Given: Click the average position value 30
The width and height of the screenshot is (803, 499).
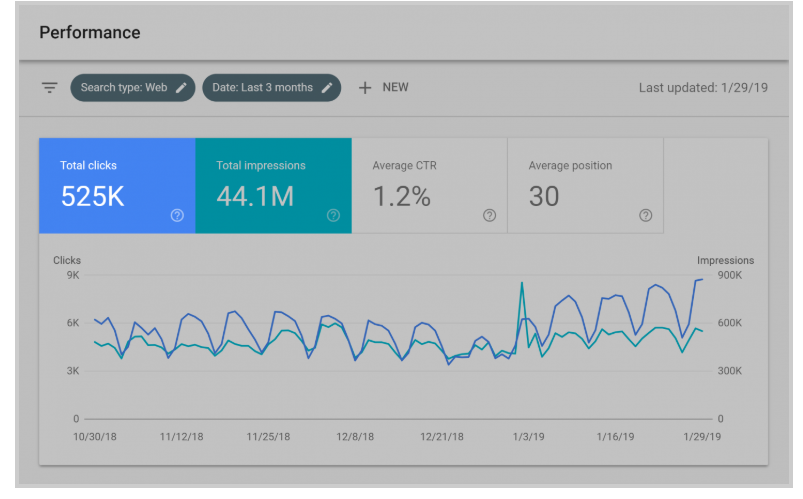Looking at the screenshot, I should [x=544, y=196].
